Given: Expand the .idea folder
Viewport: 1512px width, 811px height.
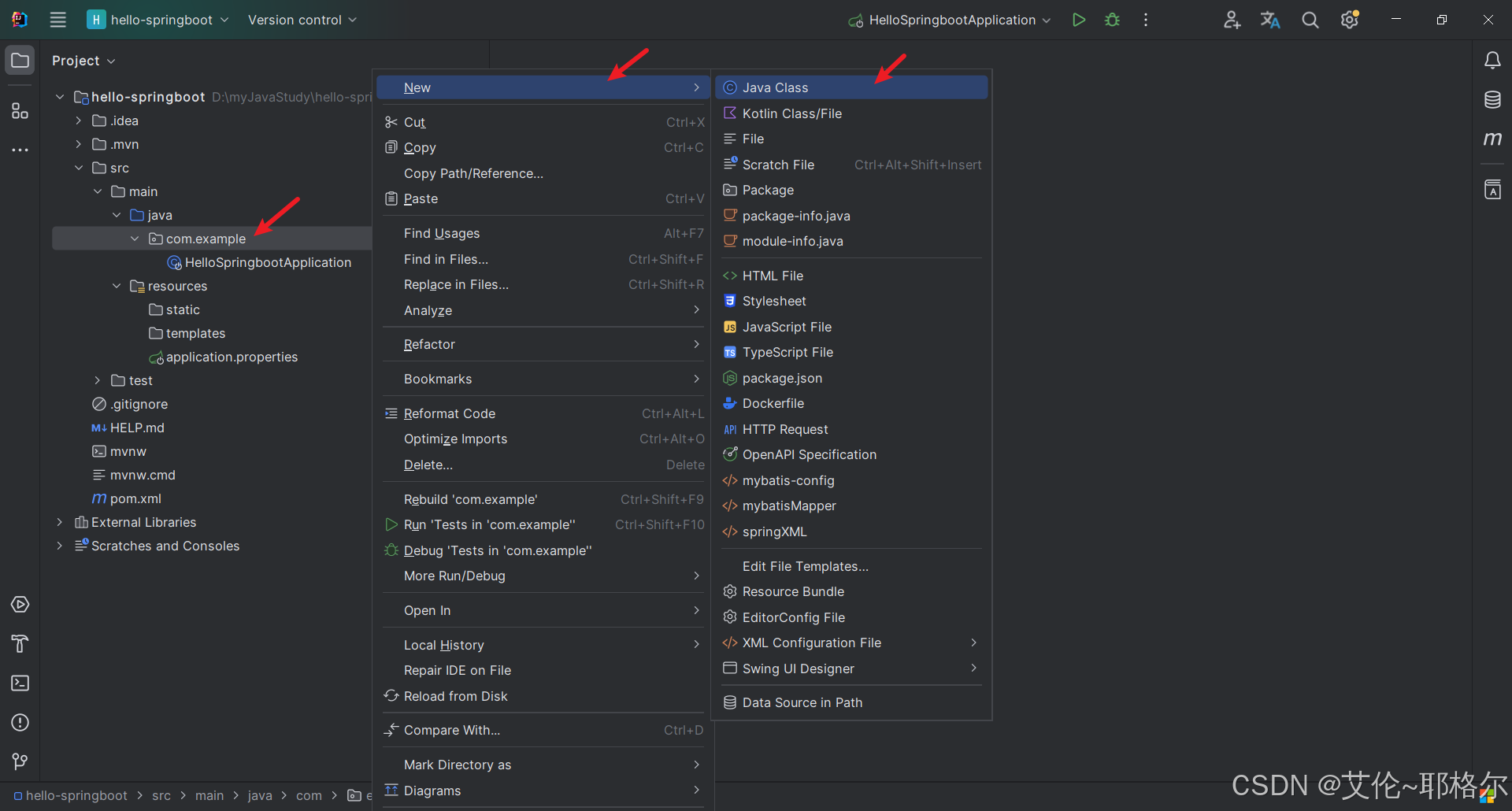Looking at the screenshot, I should click(78, 120).
